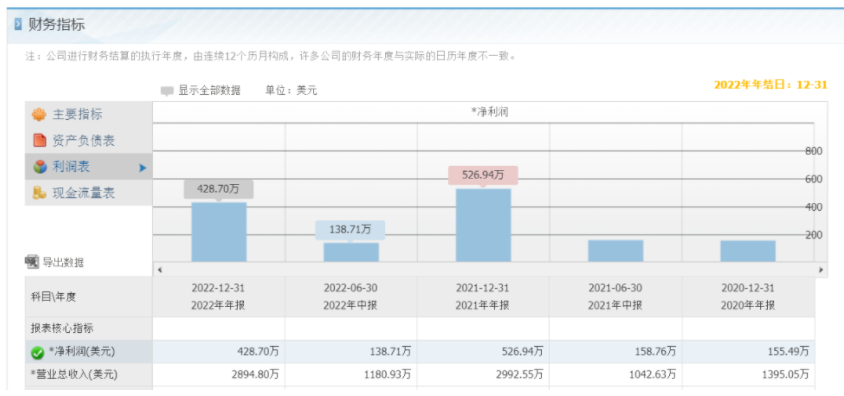Click the chart's left scroll arrow
844x396 pixels.
click(x=160, y=270)
